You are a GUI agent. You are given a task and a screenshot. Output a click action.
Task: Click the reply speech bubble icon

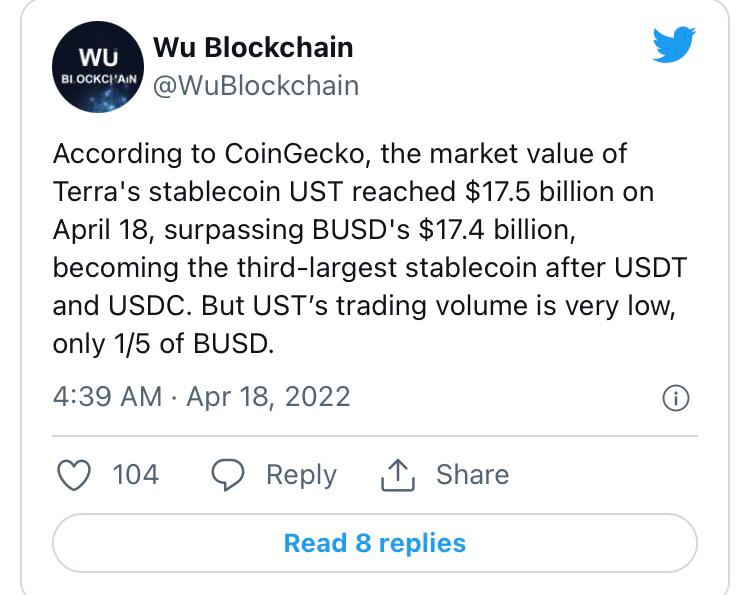(x=230, y=474)
